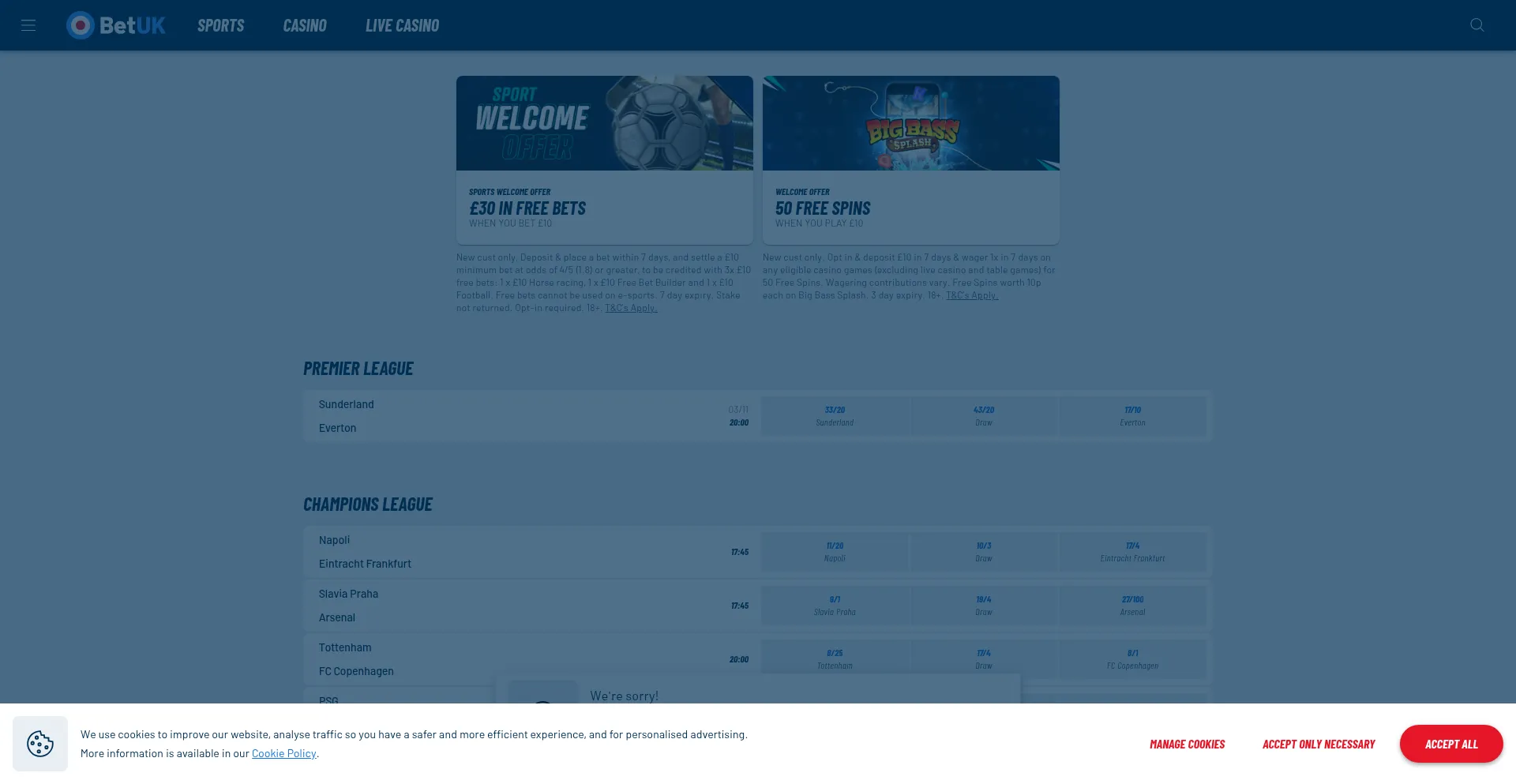
Task: Open the Sports tab
Action: [220, 25]
